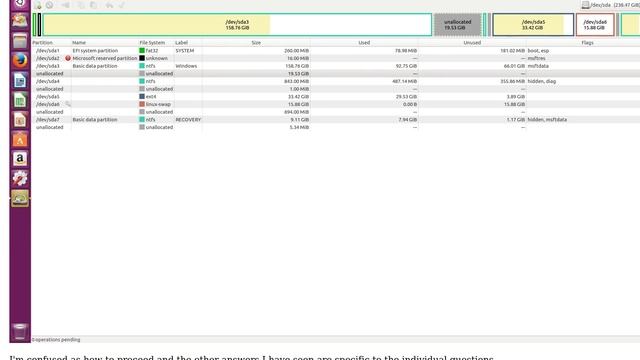The image size is (640, 360).
Task: Select the unallocated 19.53 GiB block in disk map
Action: click(x=458, y=24)
